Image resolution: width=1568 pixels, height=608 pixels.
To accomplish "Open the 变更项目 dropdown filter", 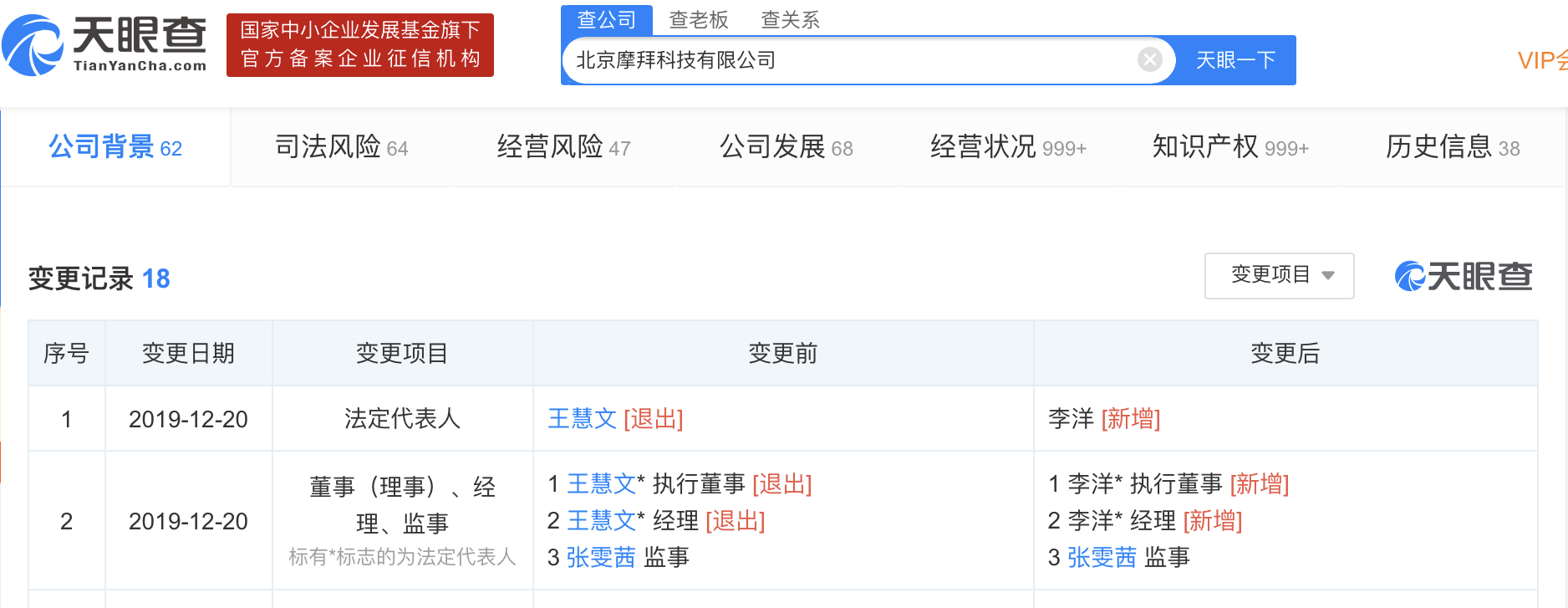I will (x=1278, y=275).
